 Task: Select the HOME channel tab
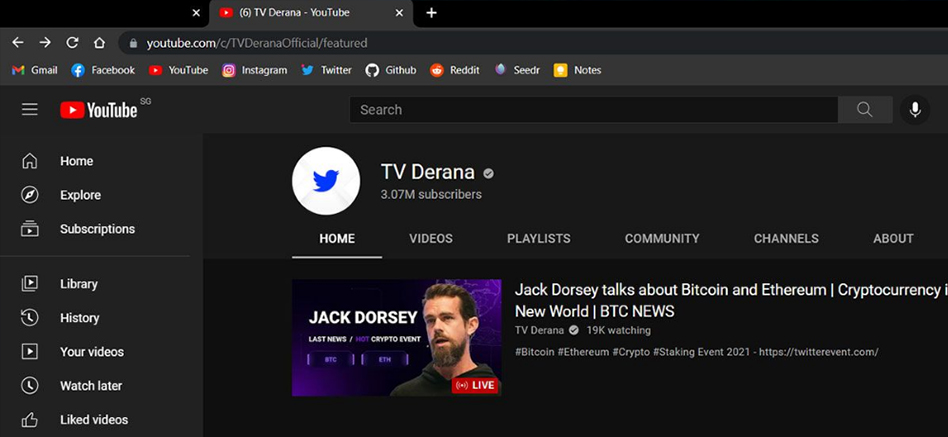(x=337, y=239)
